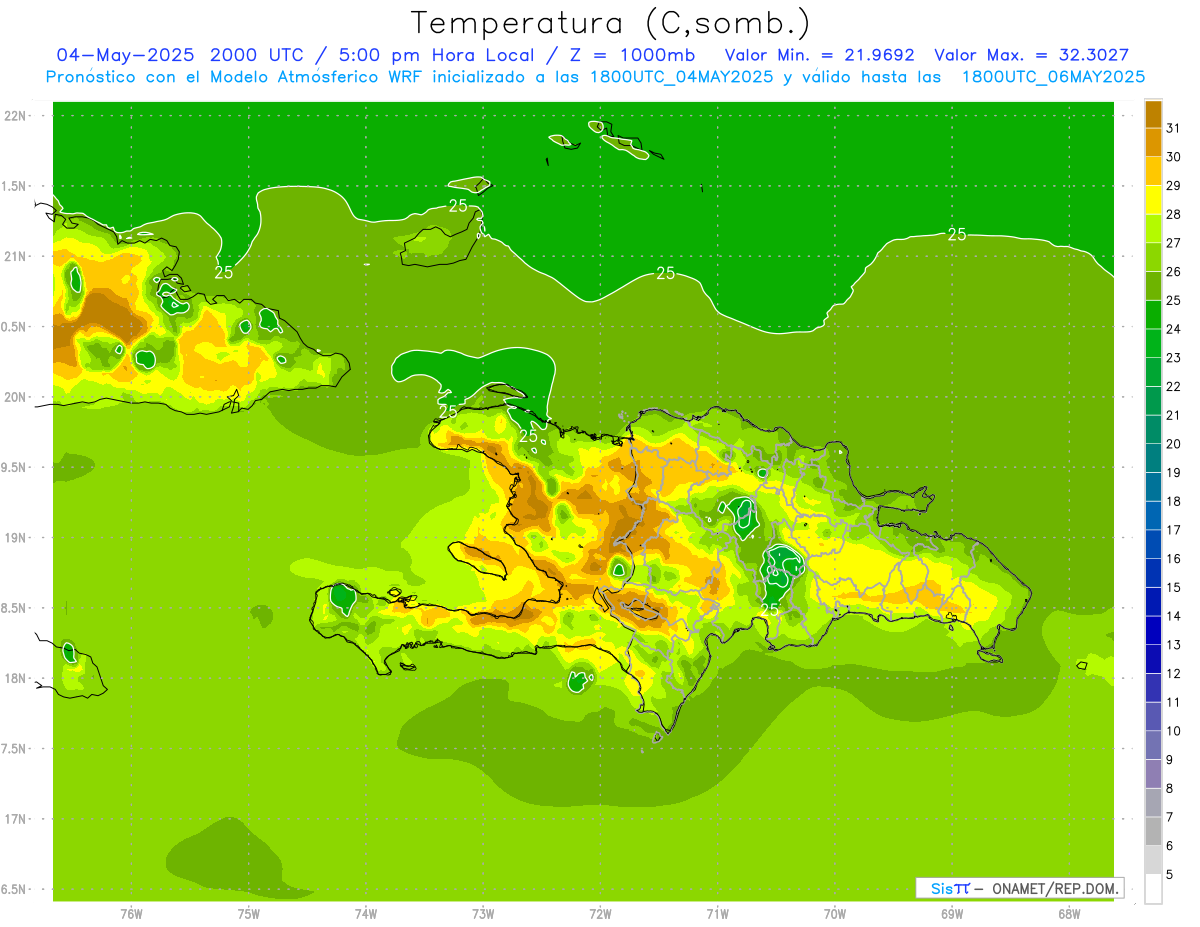Click legend value 26
Screen dimensions: 1200x927
1174,272
